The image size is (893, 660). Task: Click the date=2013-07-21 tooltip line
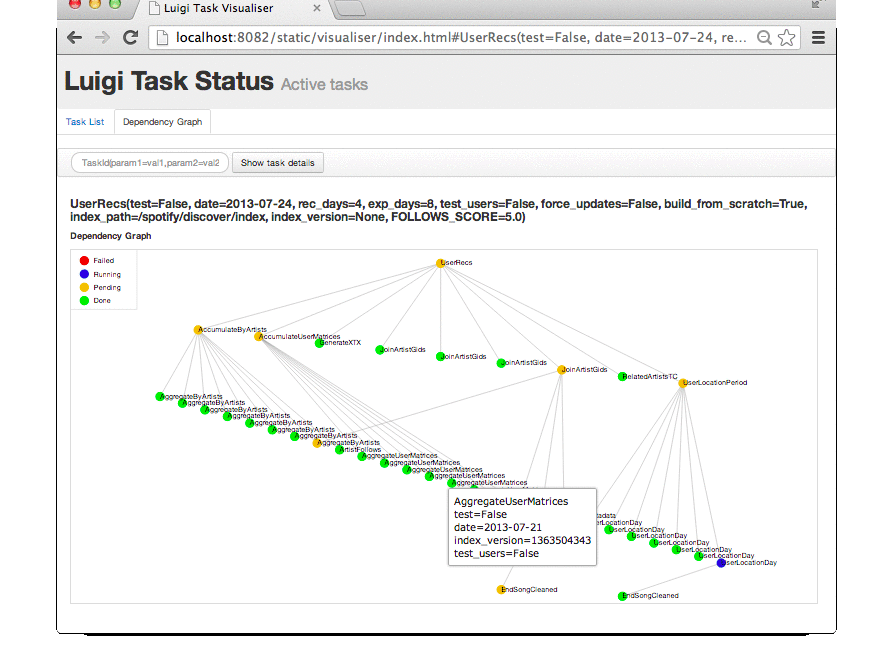coord(498,527)
